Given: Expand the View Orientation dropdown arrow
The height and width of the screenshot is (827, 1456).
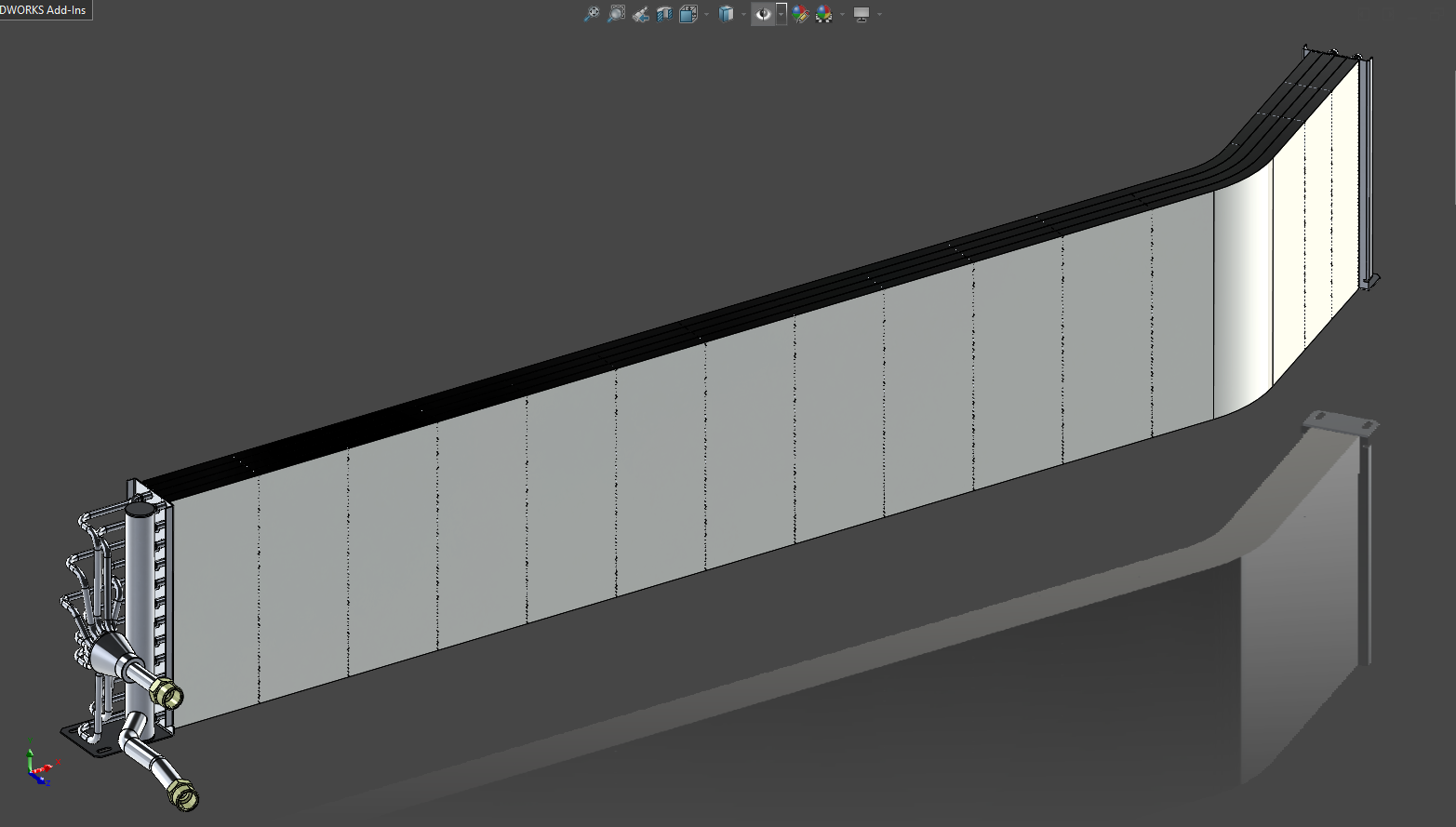Looking at the screenshot, I should point(706,14).
